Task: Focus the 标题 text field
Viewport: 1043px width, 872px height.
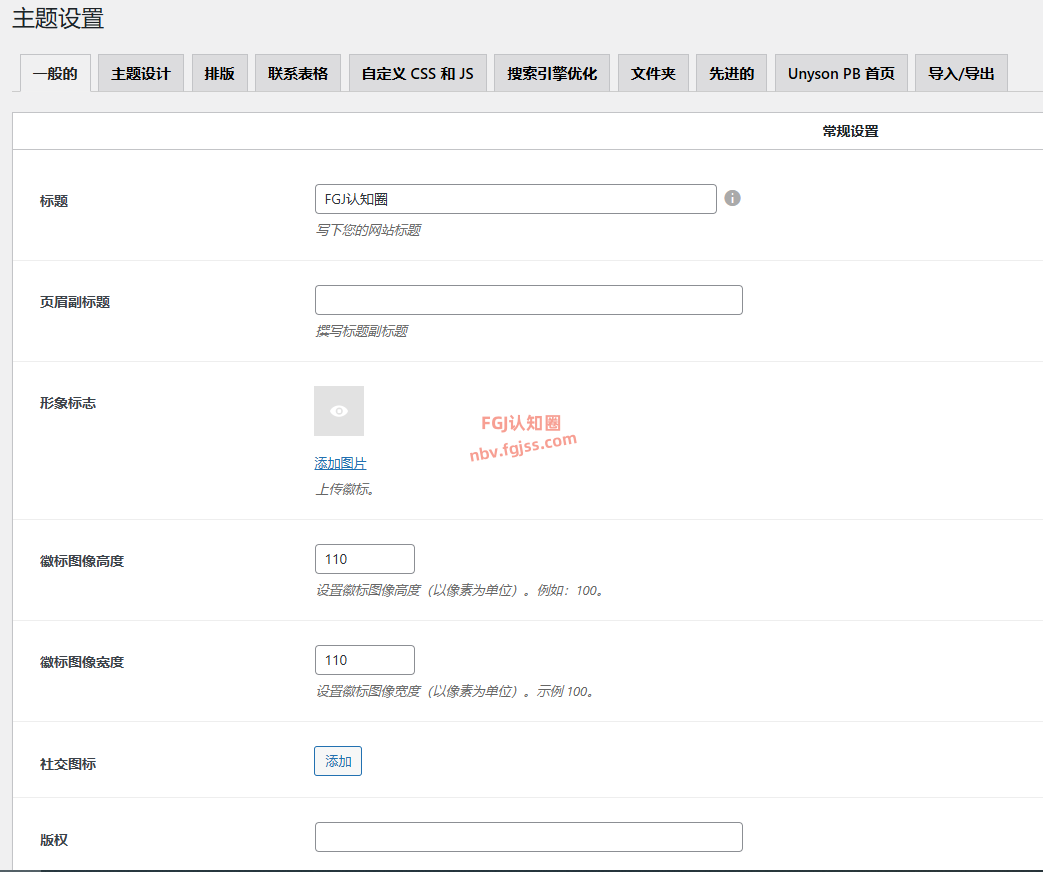Action: coord(515,199)
